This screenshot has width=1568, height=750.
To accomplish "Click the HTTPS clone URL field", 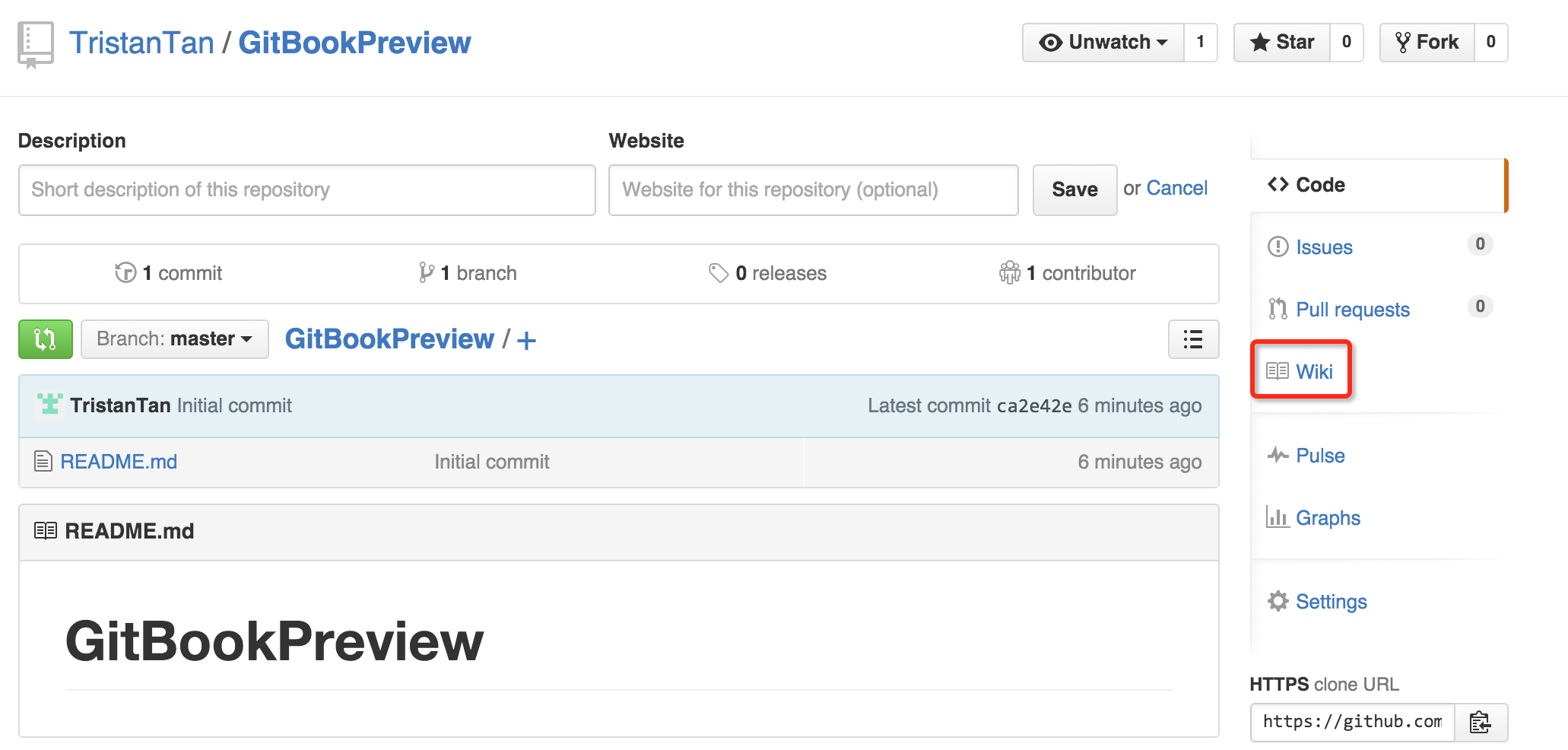I will tap(1353, 722).
